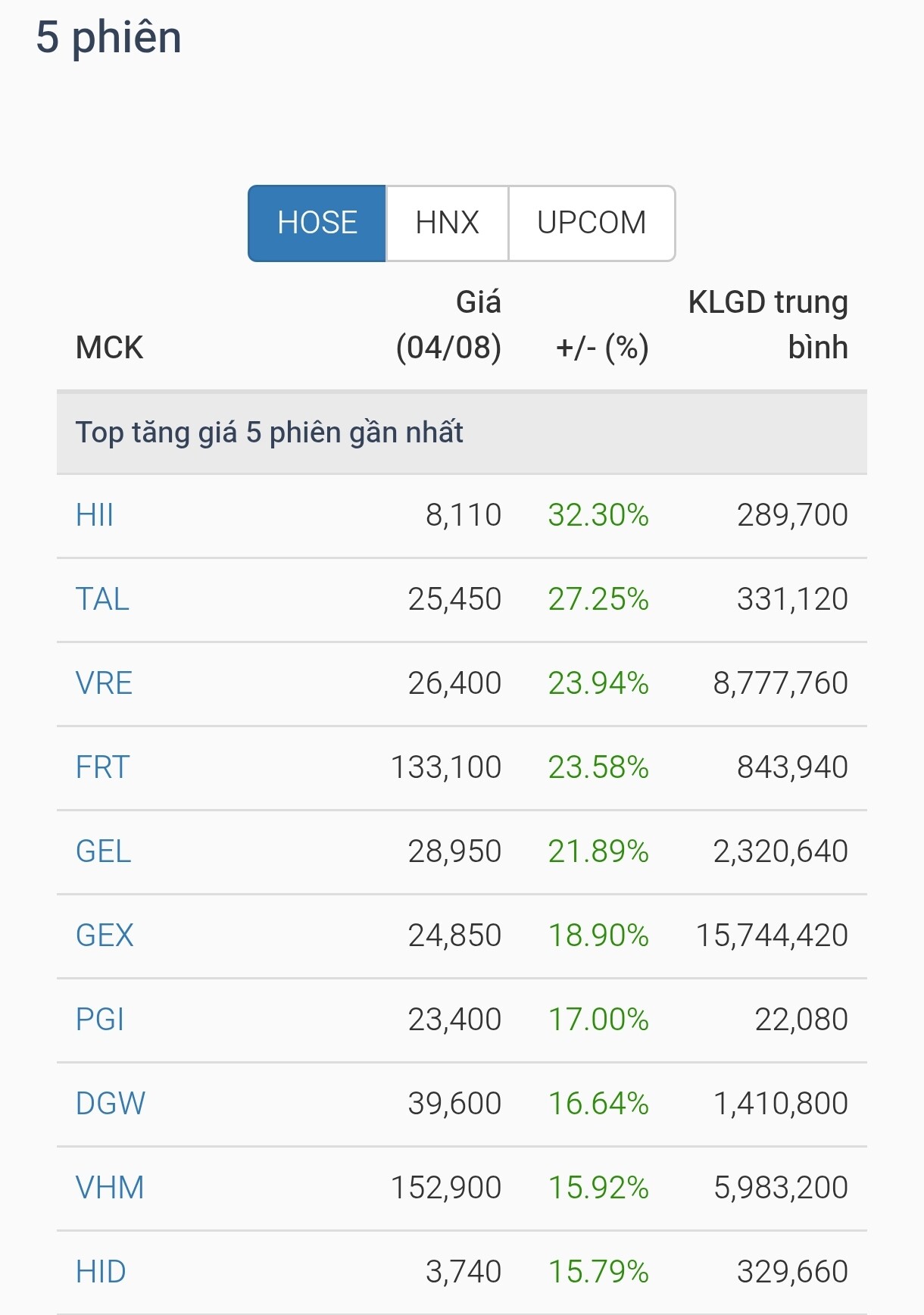Click the 5 phiên page heading
This screenshot has height=1315, width=924.
[108, 37]
